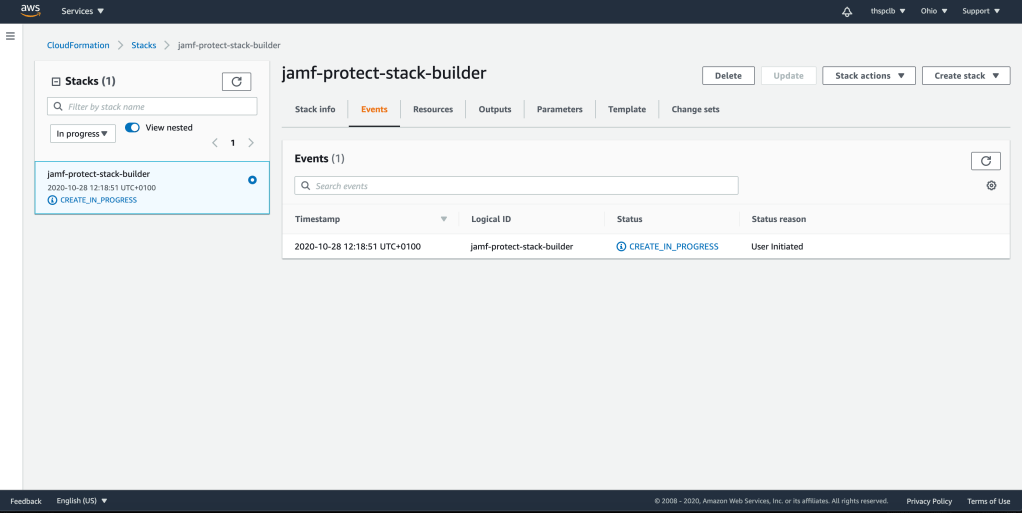Click the Delete stack button
This screenshot has height=513, width=1022.
click(x=728, y=76)
